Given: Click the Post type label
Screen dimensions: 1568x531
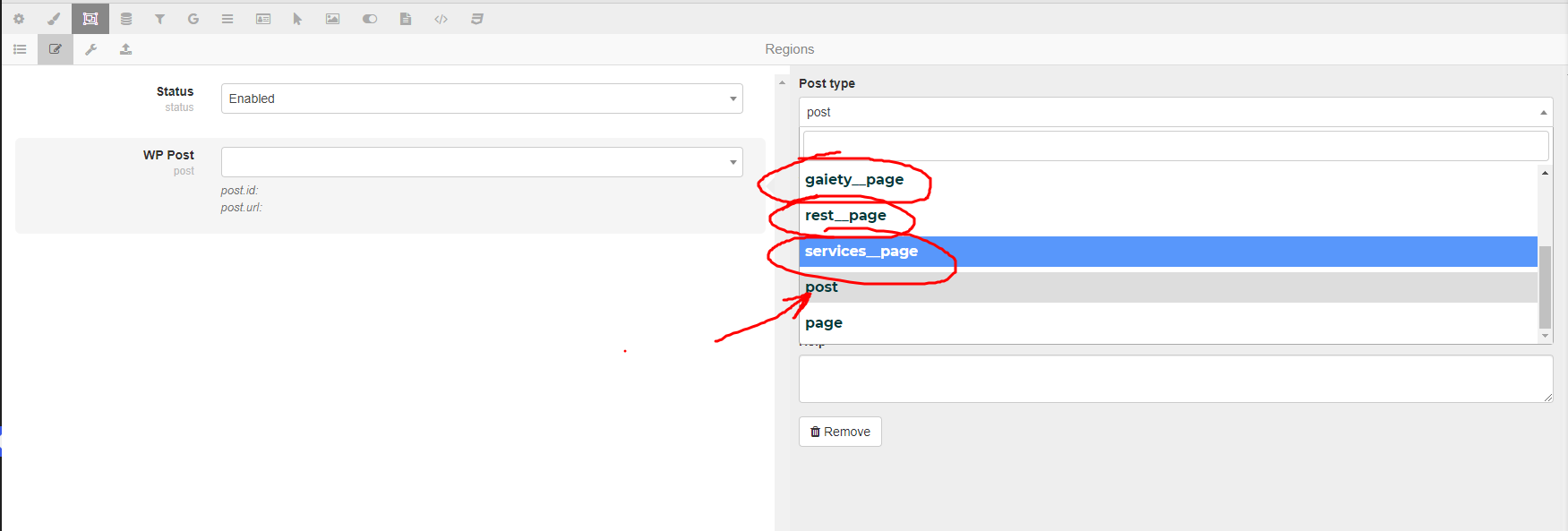Looking at the screenshot, I should [x=827, y=83].
